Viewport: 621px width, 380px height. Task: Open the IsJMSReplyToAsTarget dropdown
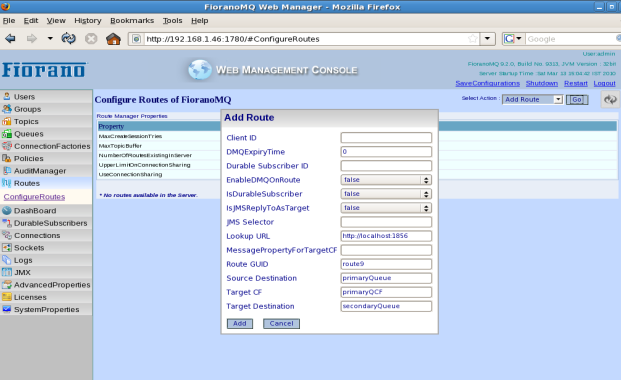click(386, 208)
